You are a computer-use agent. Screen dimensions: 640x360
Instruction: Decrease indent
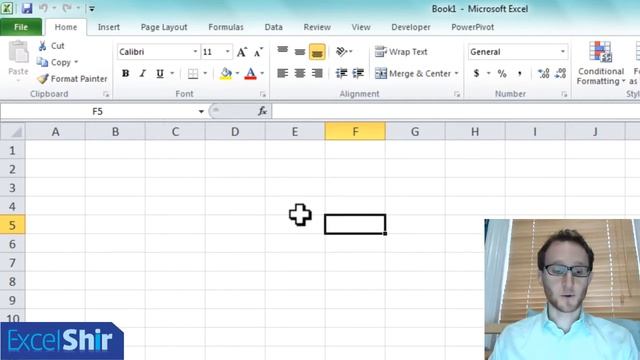tap(341, 73)
